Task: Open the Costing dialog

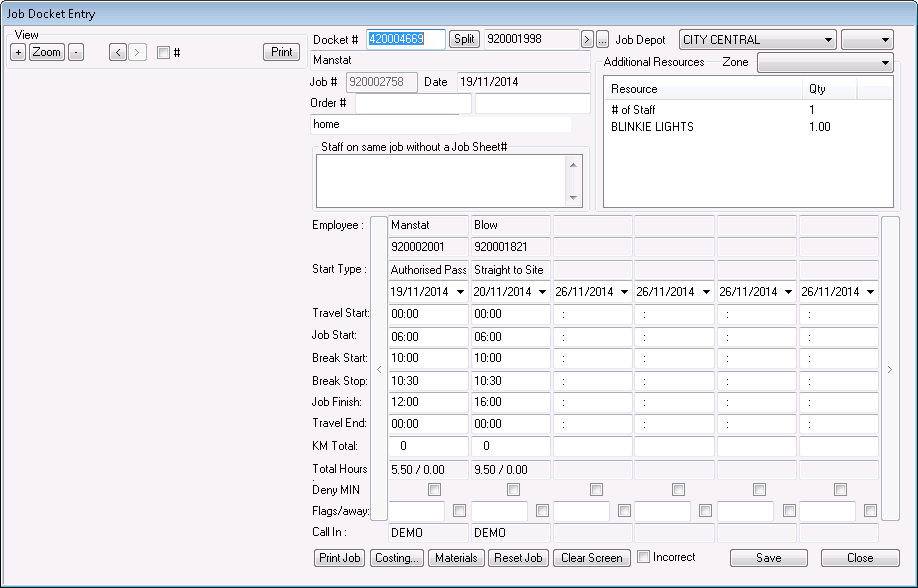Action: [x=396, y=558]
